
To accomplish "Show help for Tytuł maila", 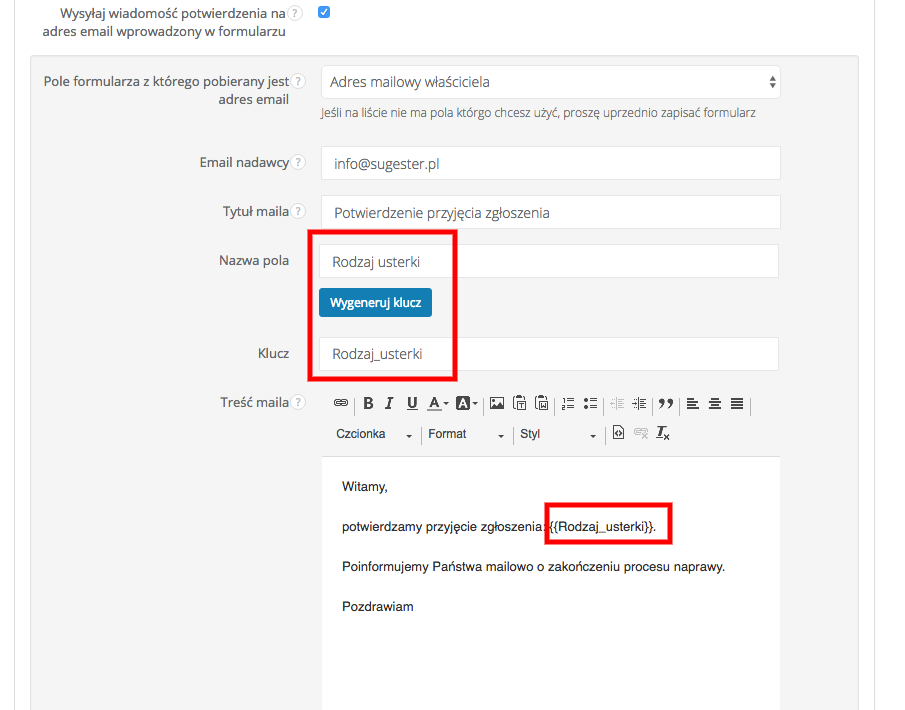I will pyautogui.click(x=298, y=211).
